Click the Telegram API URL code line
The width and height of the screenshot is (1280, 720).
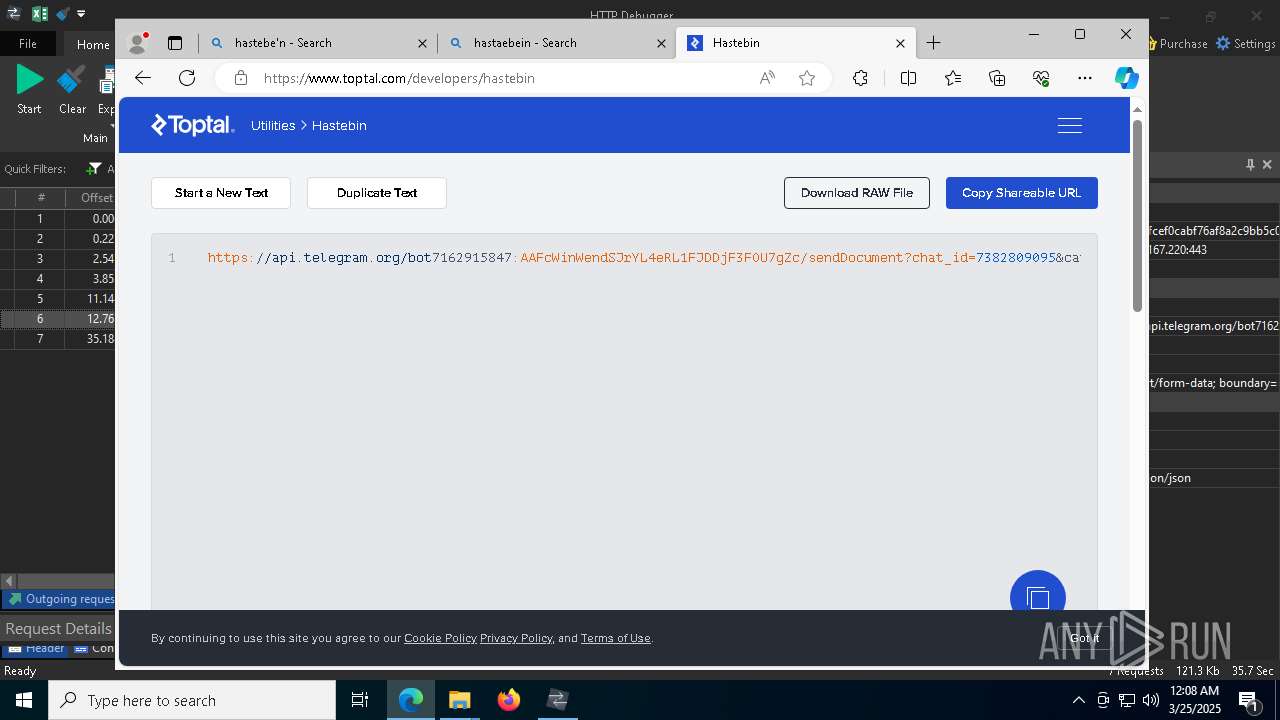coord(643,258)
